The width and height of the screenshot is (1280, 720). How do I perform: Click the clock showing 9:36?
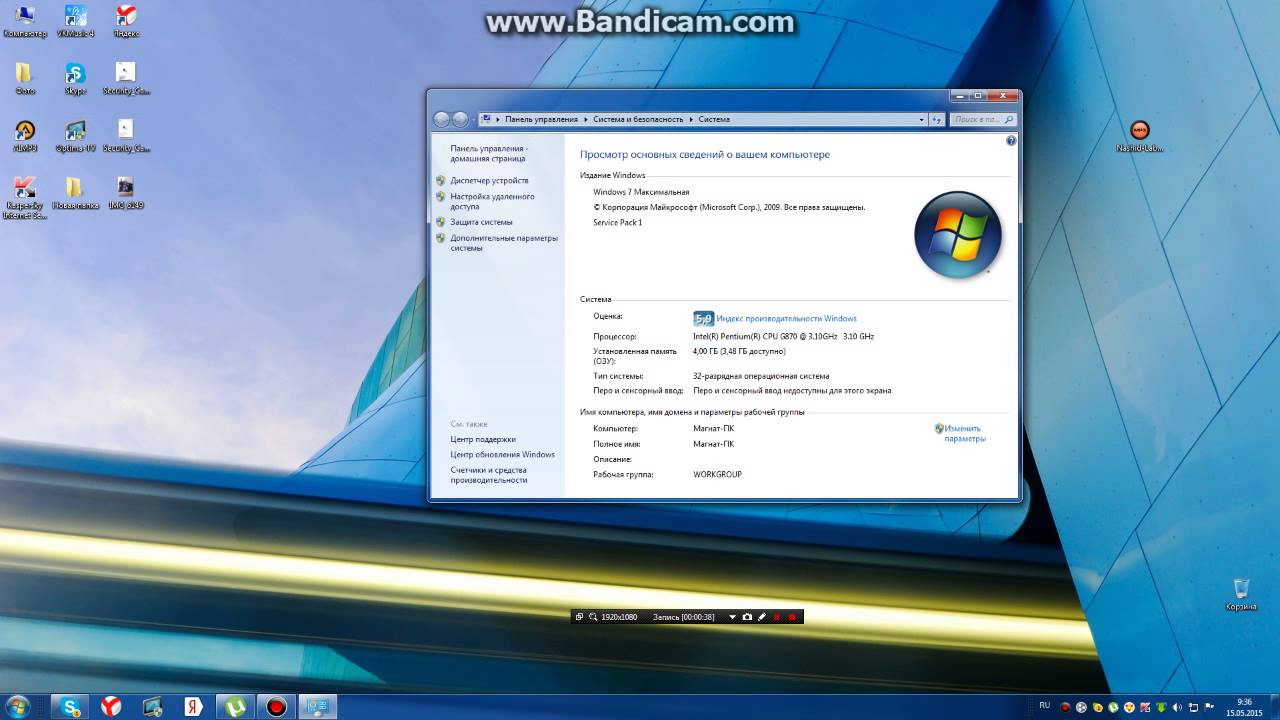[1244, 702]
